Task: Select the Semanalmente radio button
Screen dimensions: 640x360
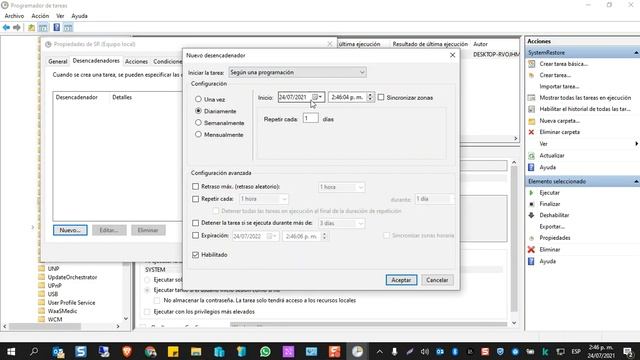Action: click(198, 122)
